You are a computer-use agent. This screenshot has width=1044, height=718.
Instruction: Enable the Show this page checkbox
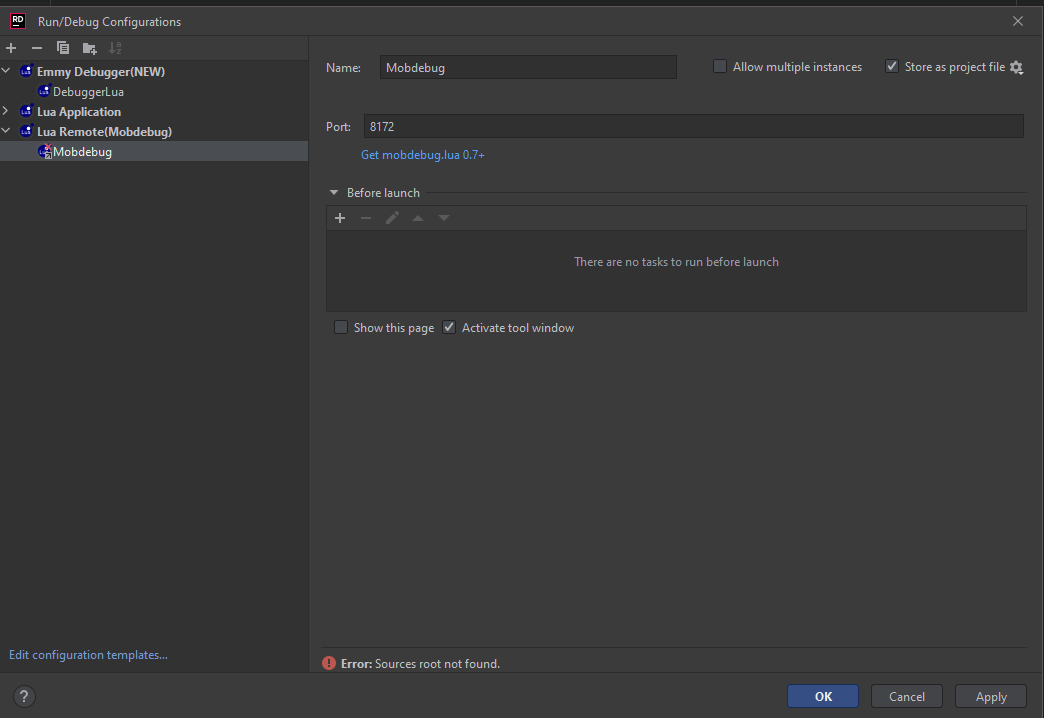pyautogui.click(x=341, y=328)
